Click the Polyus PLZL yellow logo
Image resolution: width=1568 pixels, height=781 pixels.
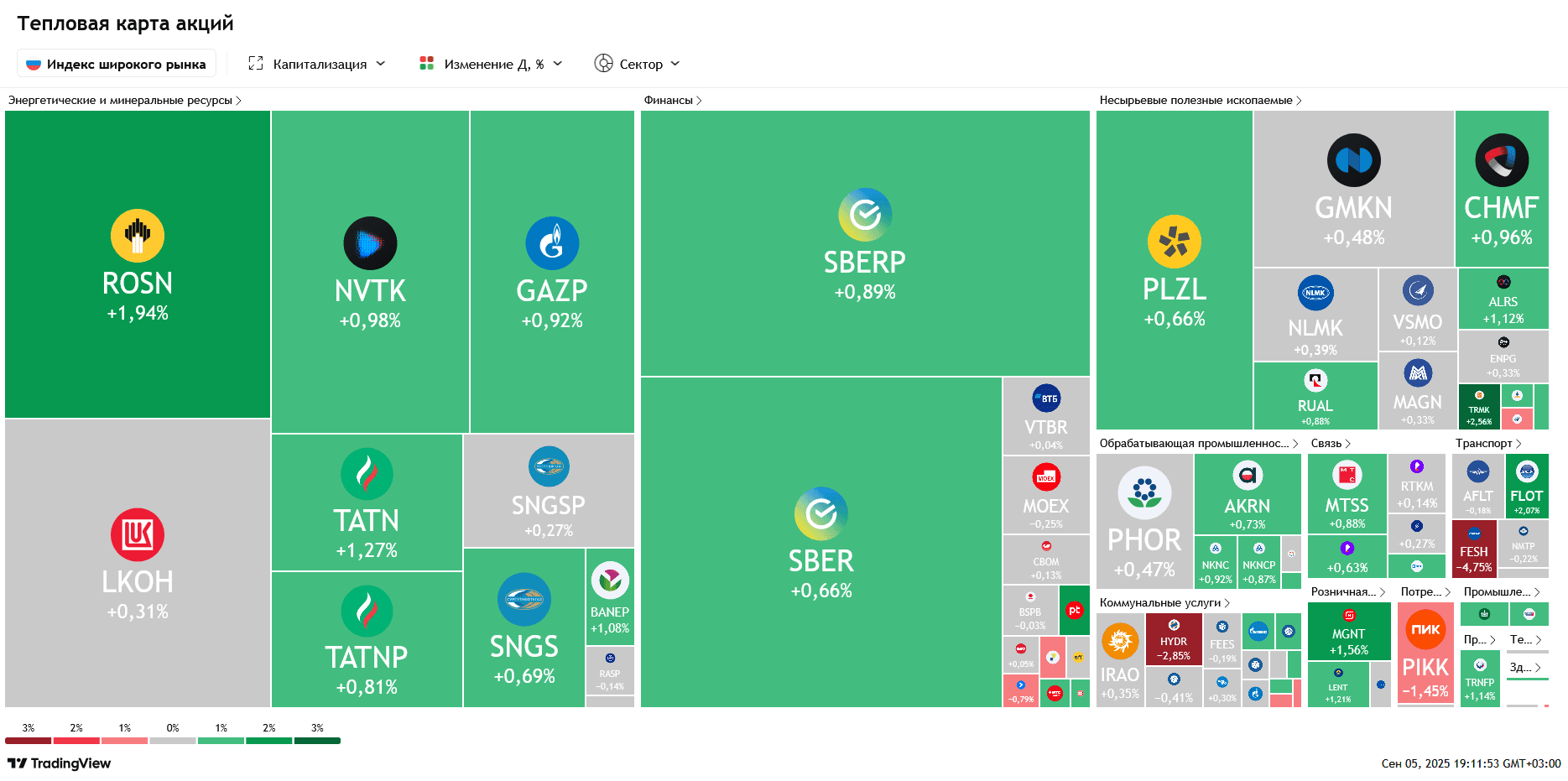[x=1174, y=242]
